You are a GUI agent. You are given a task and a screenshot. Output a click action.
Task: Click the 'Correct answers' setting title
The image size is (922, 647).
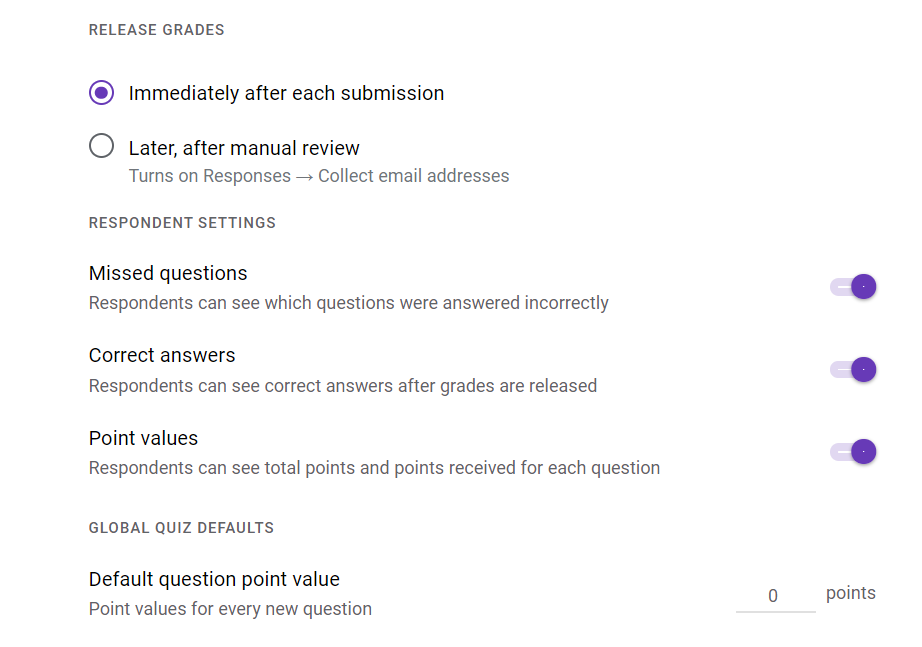click(x=162, y=355)
